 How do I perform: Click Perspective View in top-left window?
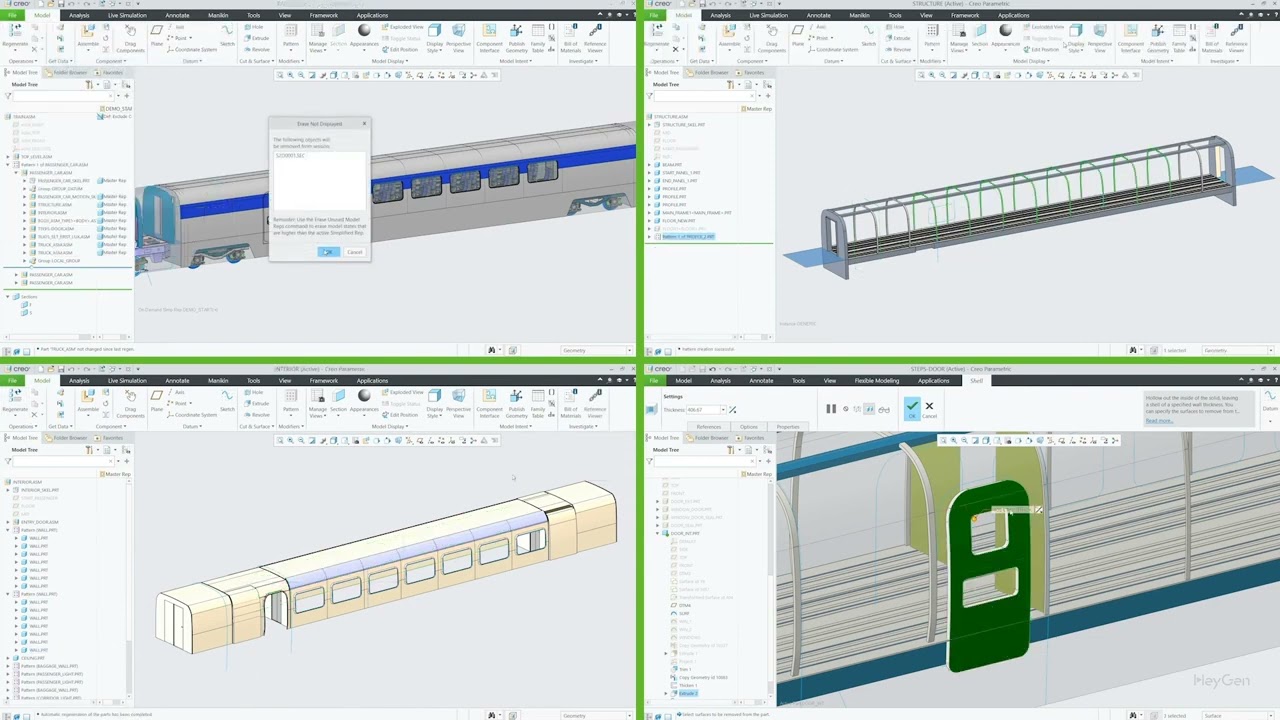coord(458,38)
